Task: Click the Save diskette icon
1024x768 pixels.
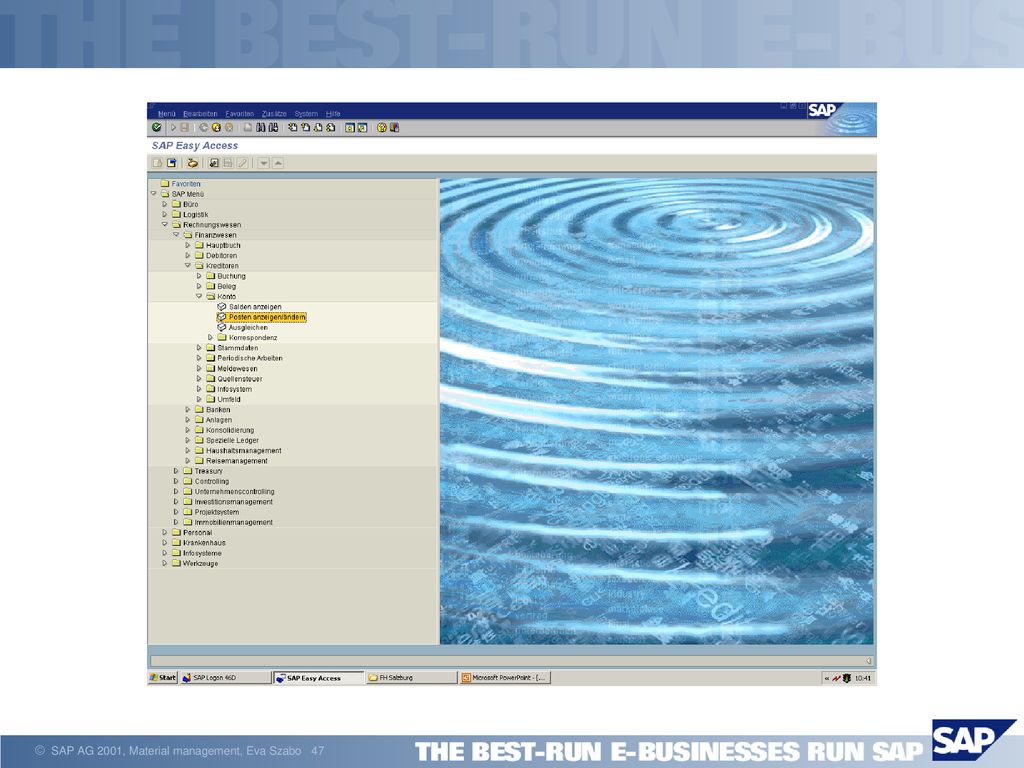Action: coord(184,127)
